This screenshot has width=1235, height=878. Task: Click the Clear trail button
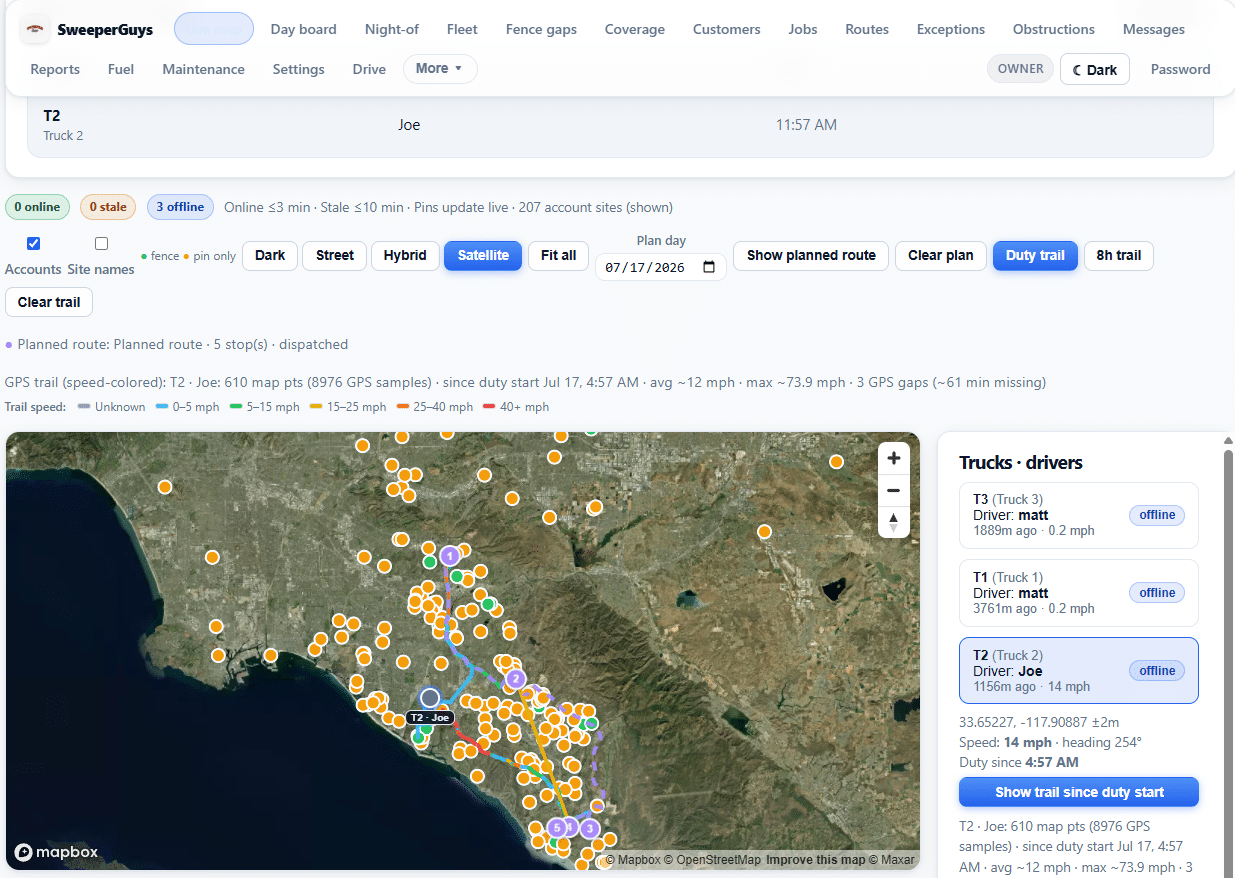point(49,302)
